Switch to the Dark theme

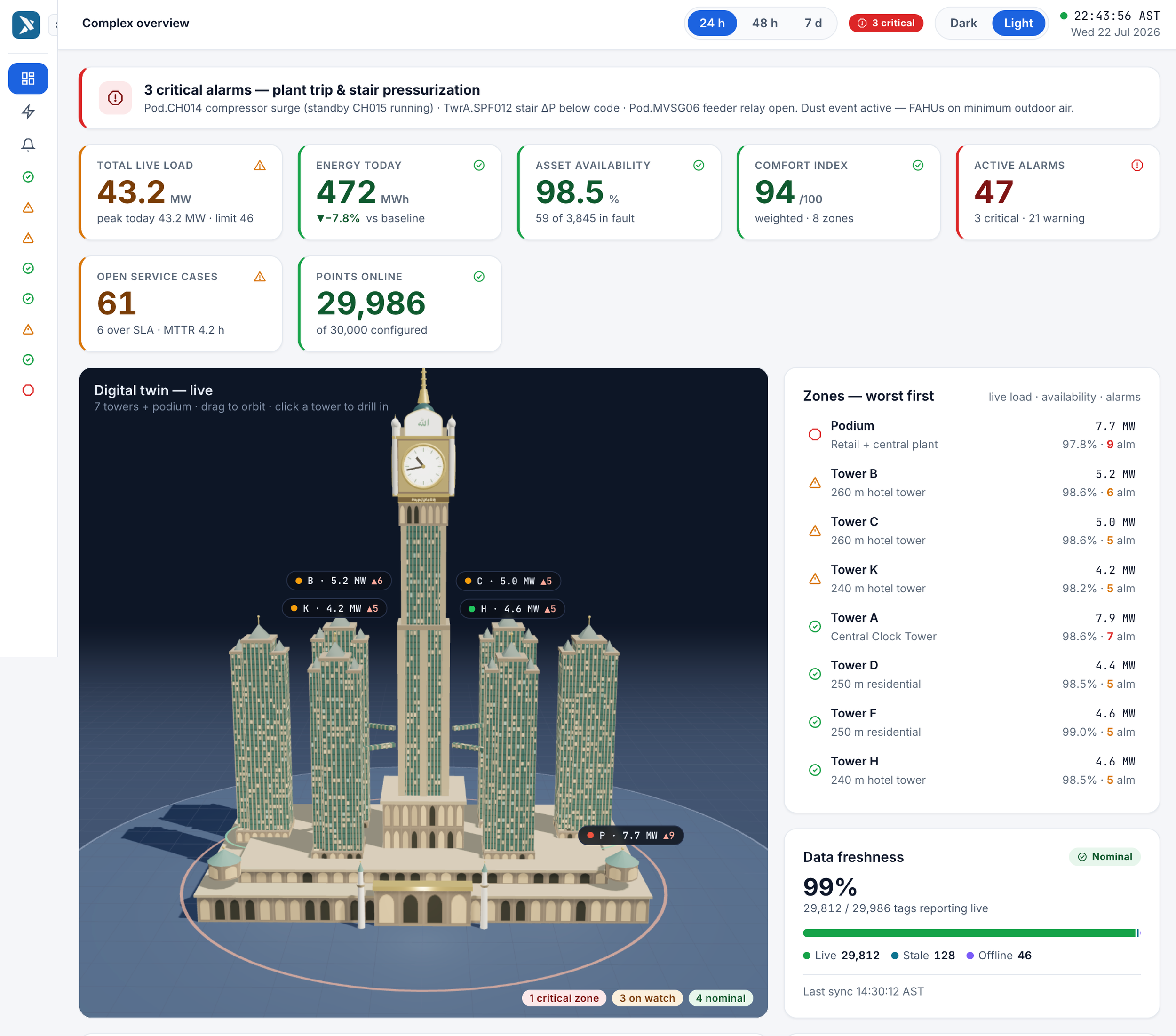964,23
